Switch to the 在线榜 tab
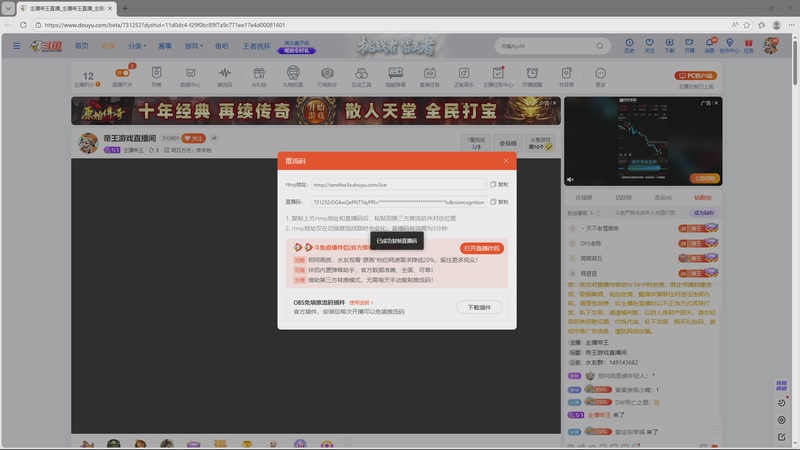 tap(584, 197)
